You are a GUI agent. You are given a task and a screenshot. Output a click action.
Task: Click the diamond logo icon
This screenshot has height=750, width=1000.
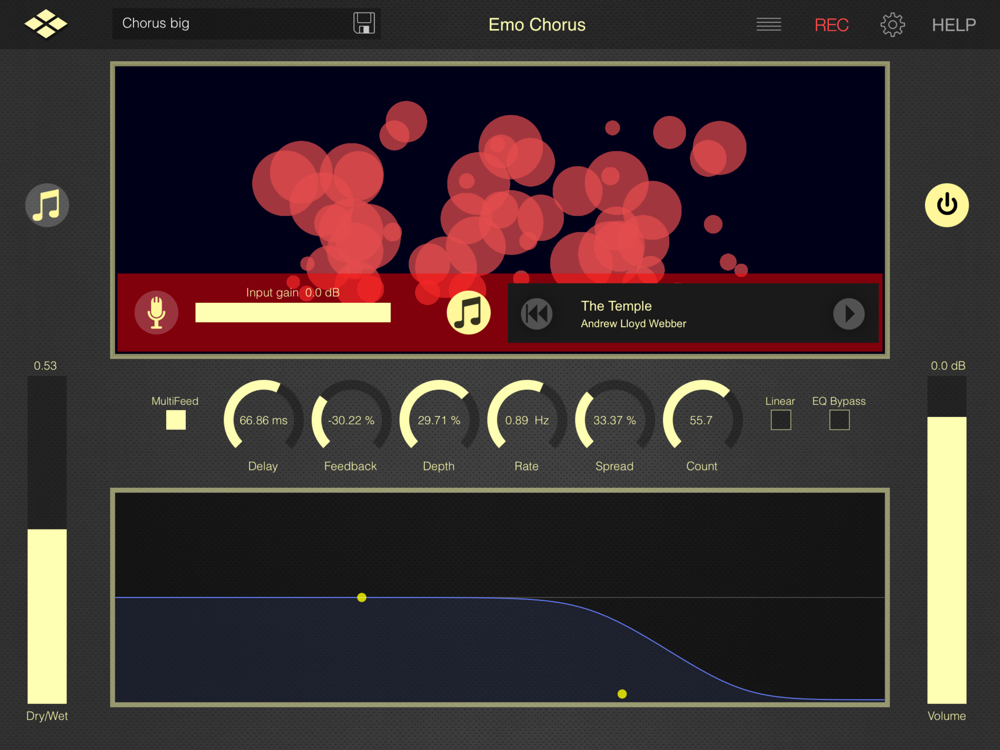point(46,24)
